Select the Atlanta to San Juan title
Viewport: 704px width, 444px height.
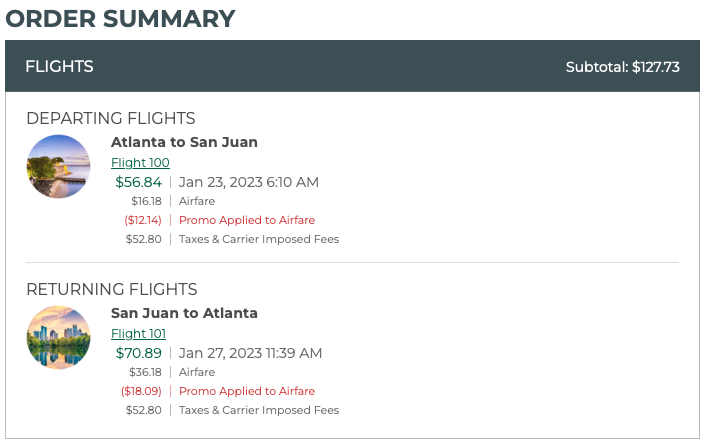184,142
